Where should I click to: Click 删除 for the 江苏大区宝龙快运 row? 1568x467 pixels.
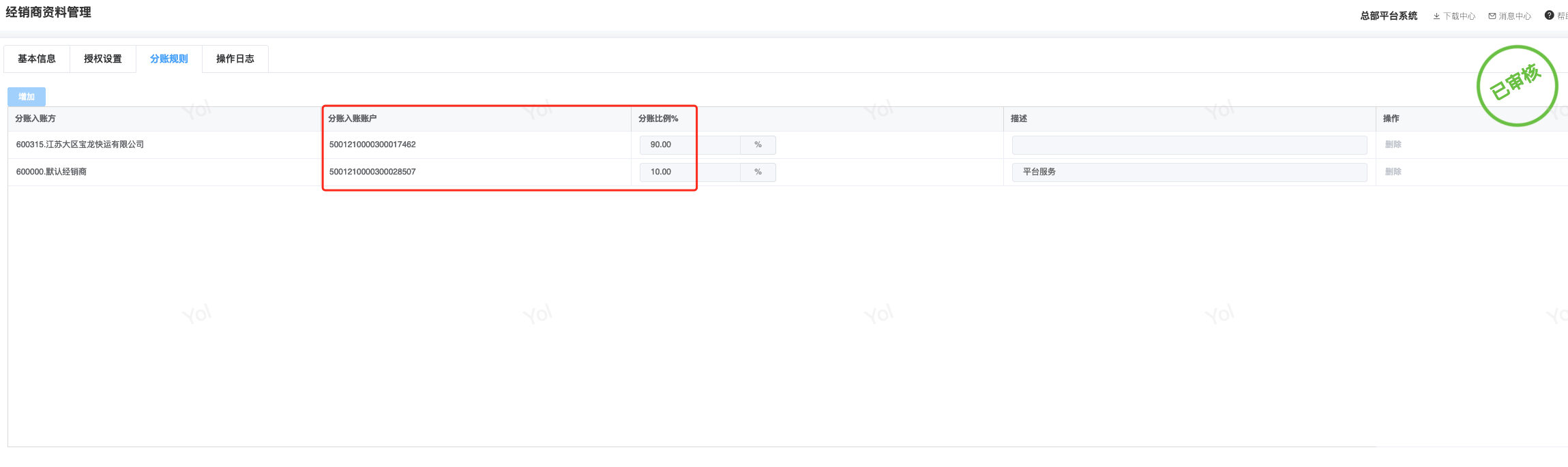click(x=1393, y=145)
